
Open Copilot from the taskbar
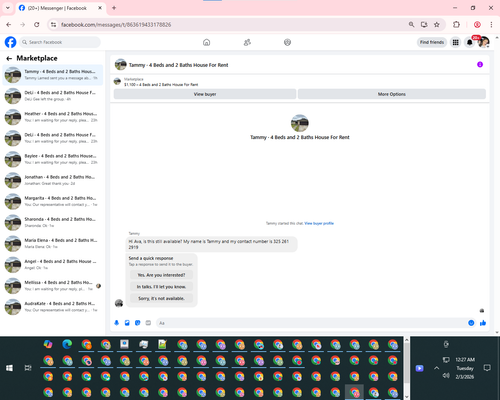click(48, 344)
